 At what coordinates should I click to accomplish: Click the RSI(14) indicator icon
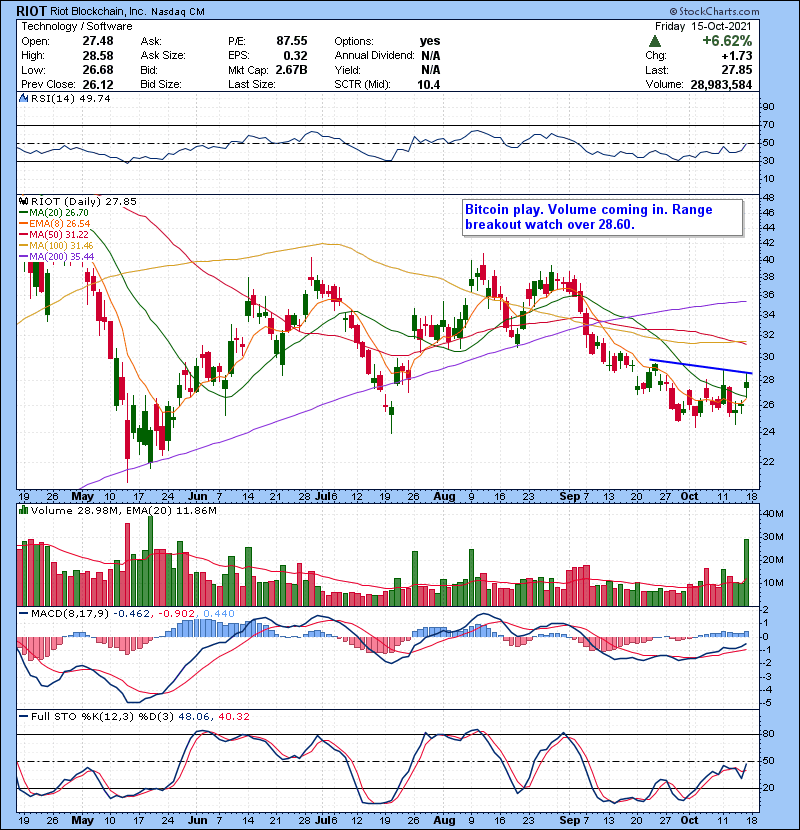(24, 98)
